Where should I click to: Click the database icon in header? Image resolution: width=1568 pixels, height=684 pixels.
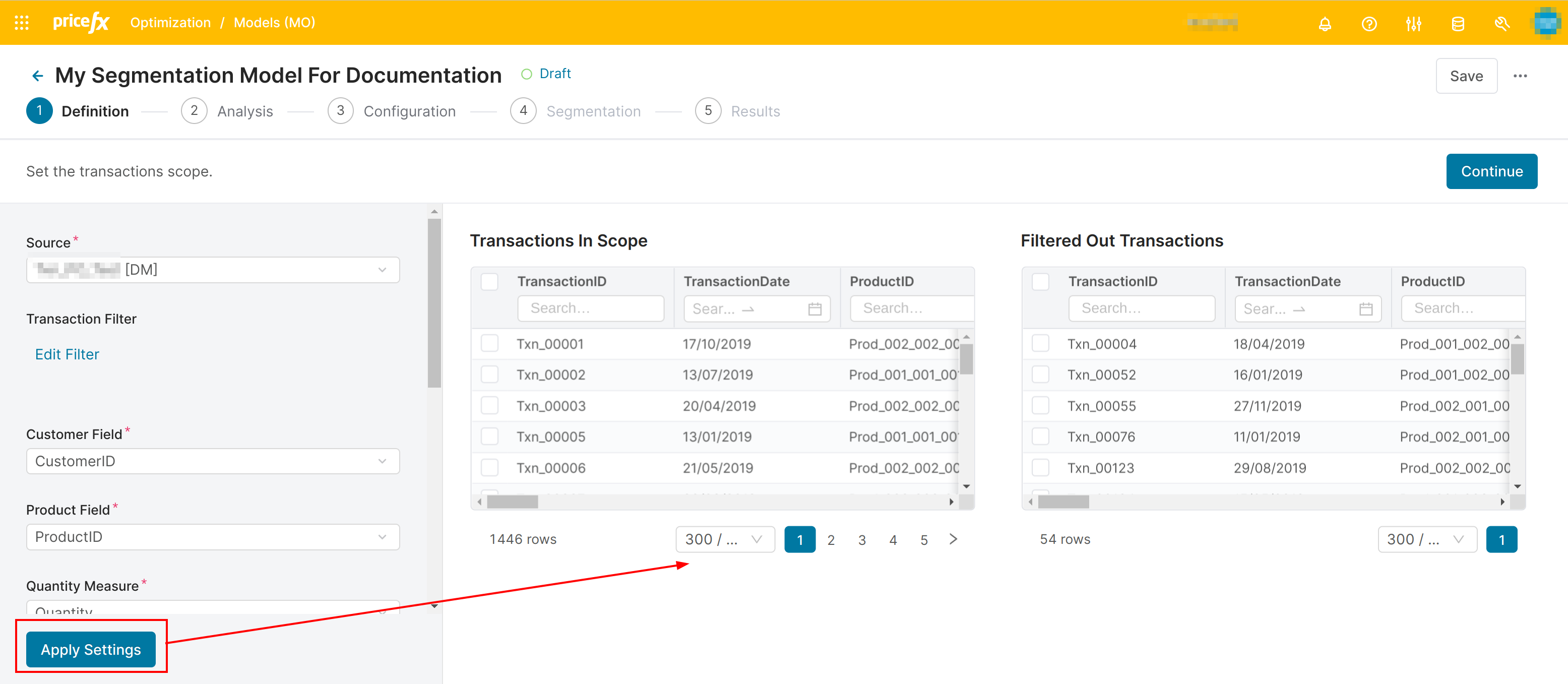pyautogui.click(x=1458, y=24)
